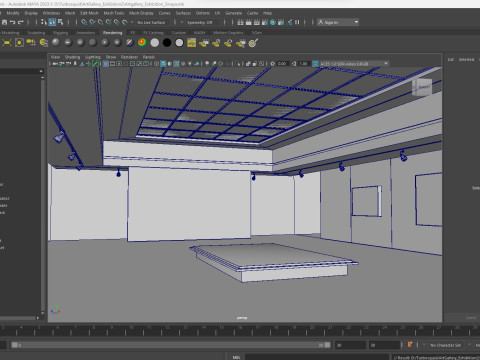Image resolution: width=480 pixels, height=360 pixels.
Task: Open the Curves menu
Action: pos(164,13)
